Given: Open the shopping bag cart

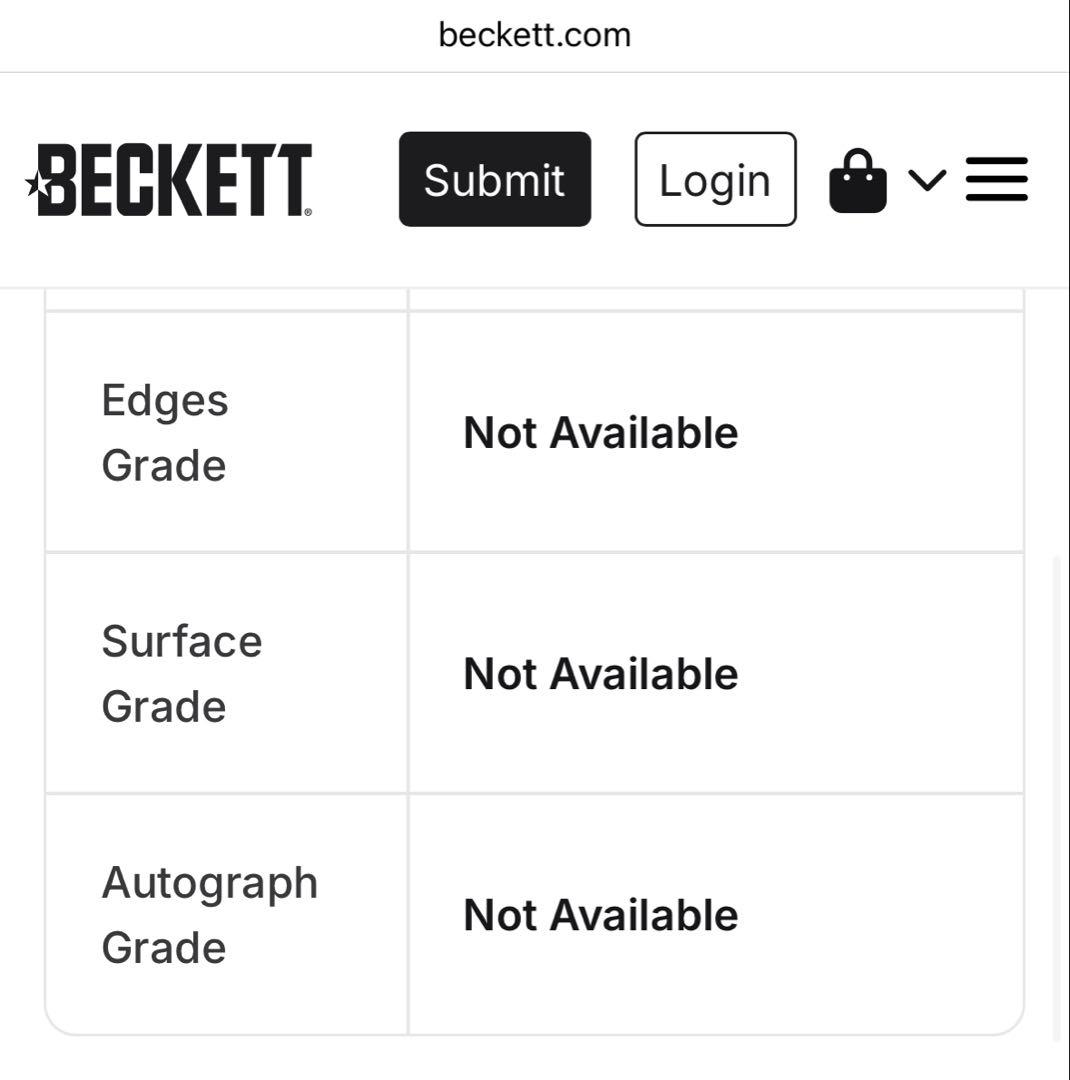Looking at the screenshot, I should point(857,181).
